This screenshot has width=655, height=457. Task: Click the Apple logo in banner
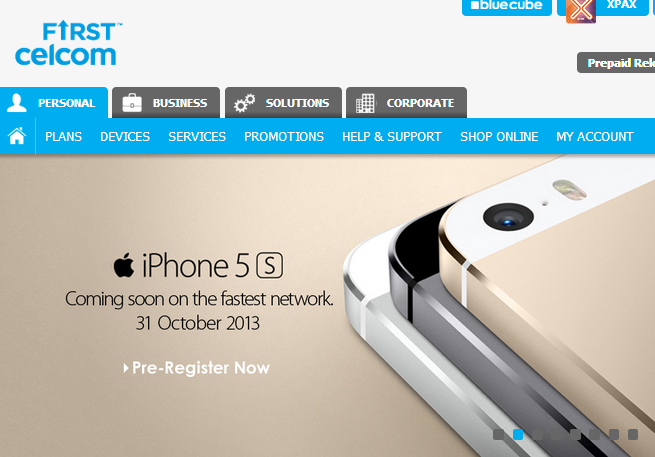pyautogui.click(x=124, y=265)
